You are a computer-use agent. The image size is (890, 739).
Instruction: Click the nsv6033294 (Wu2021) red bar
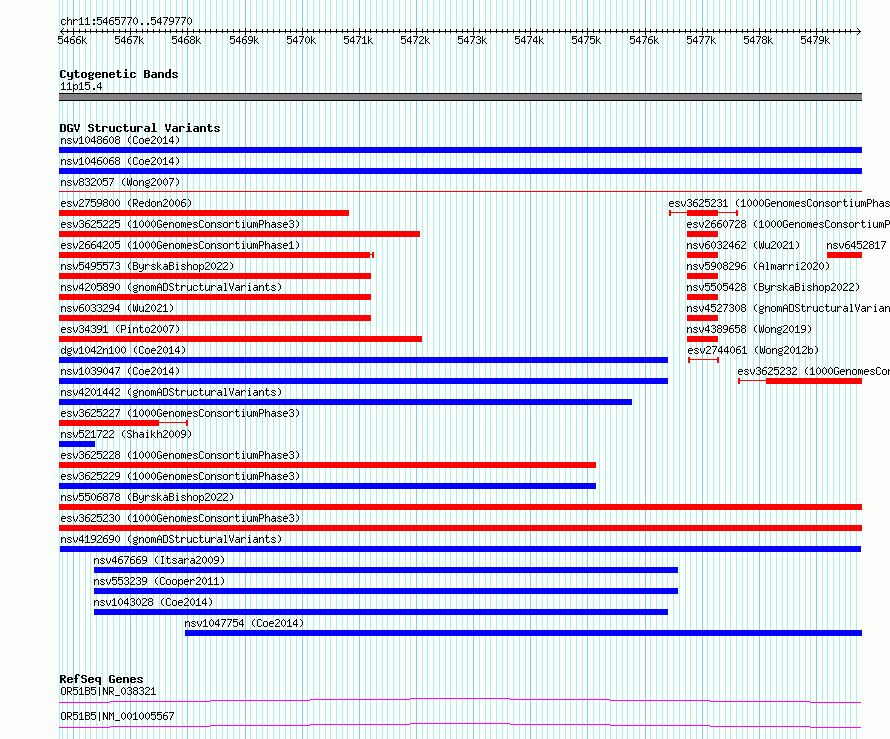pos(215,318)
